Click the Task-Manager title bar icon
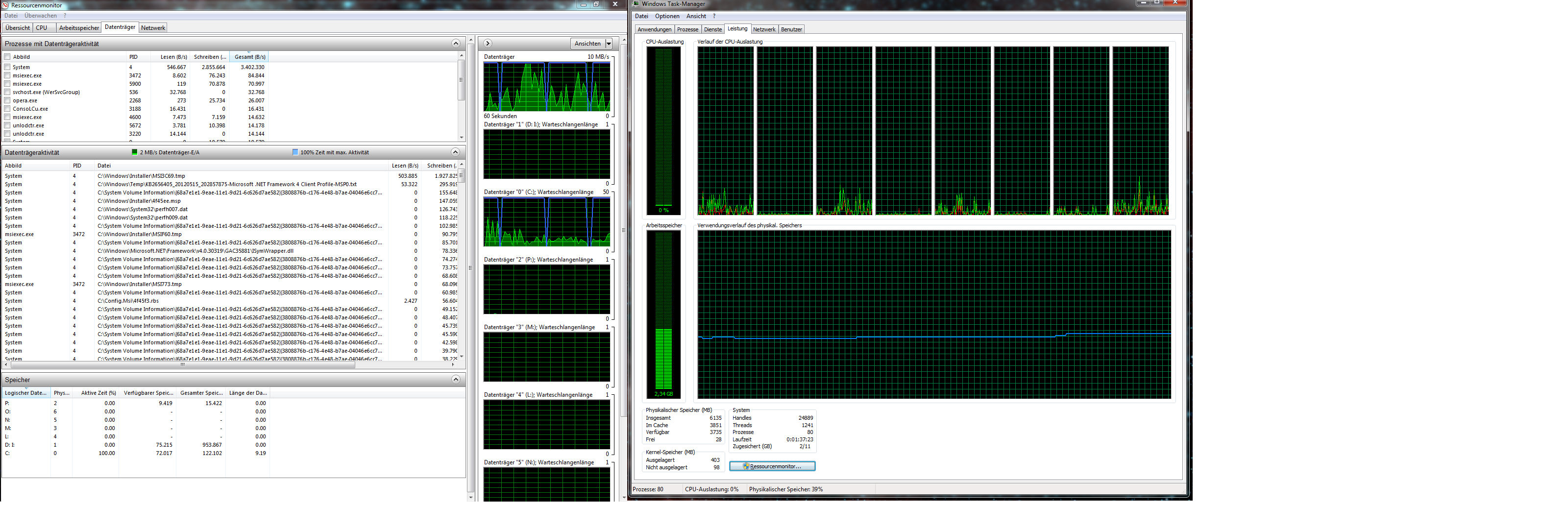 click(636, 3)
